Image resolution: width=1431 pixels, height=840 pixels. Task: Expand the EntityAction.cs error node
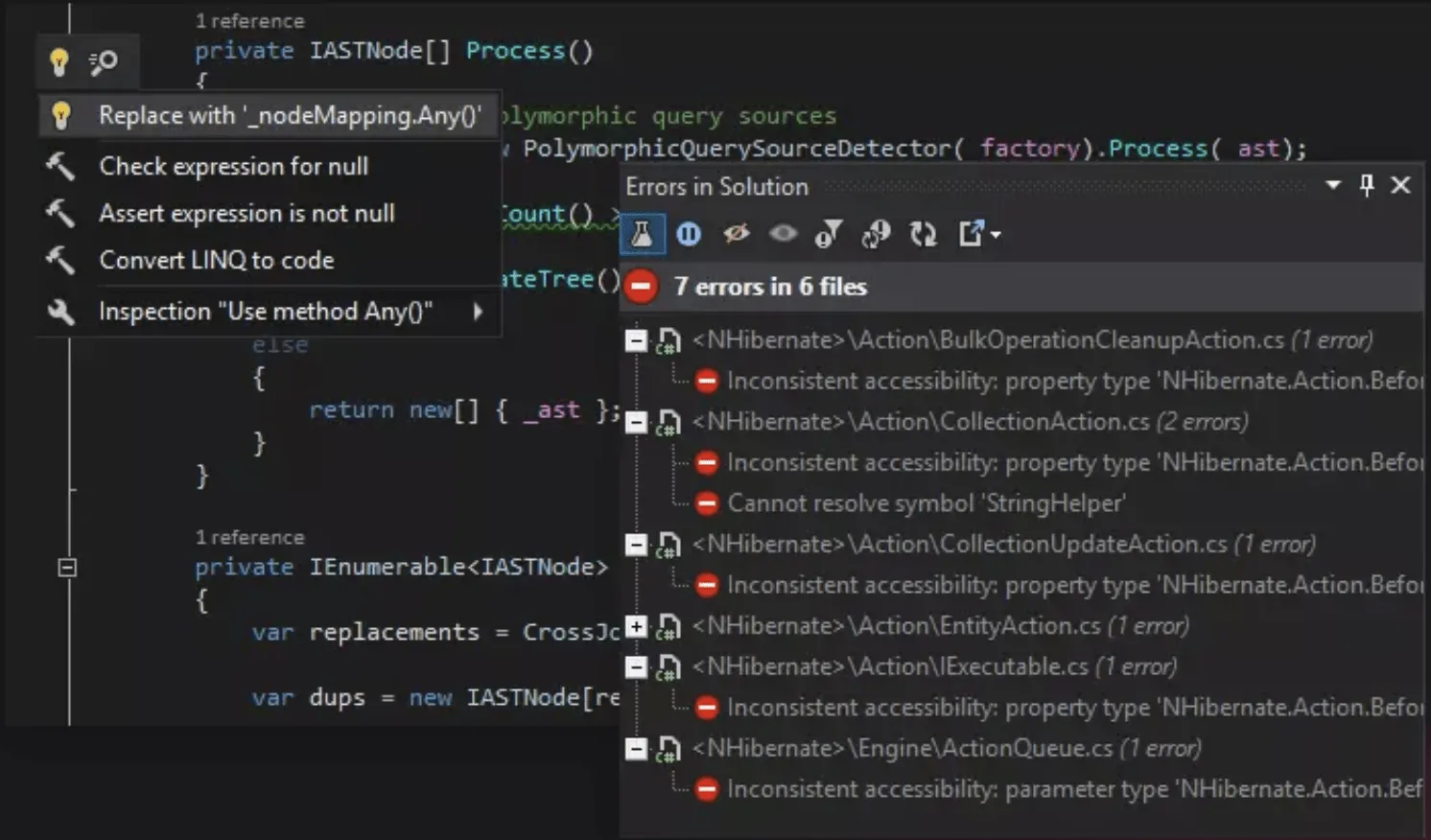pos(635,626)
